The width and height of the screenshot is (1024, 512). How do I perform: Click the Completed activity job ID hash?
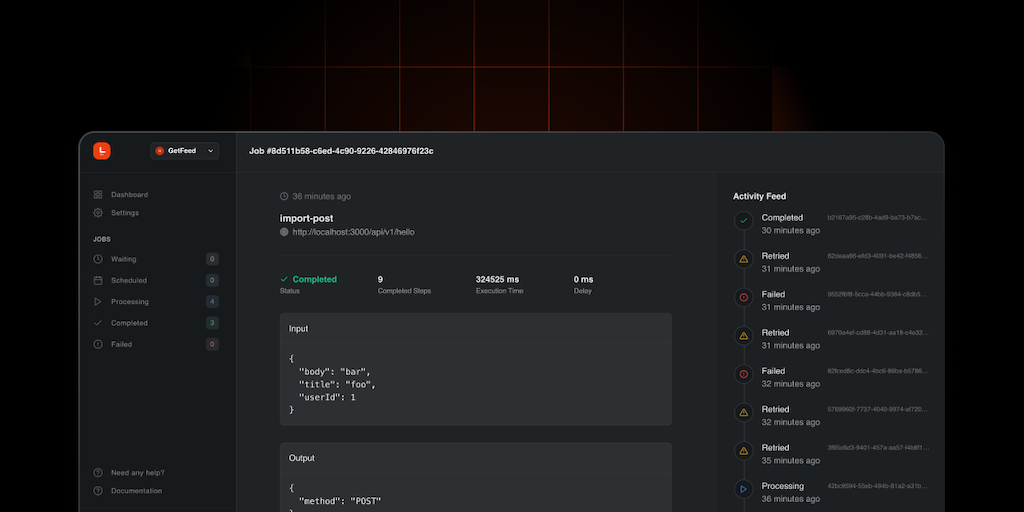click(x=877, y=217)
